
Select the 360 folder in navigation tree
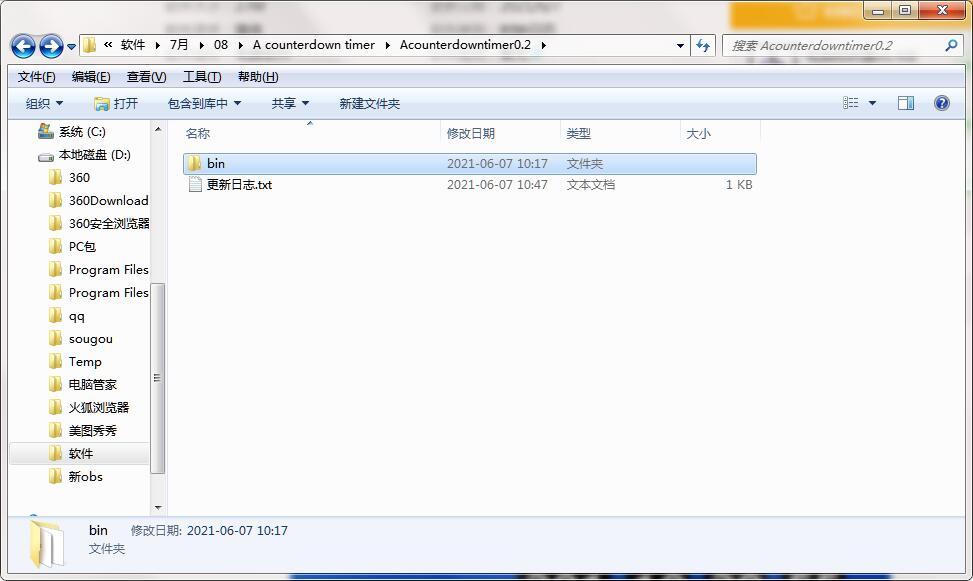click(70, 178)
